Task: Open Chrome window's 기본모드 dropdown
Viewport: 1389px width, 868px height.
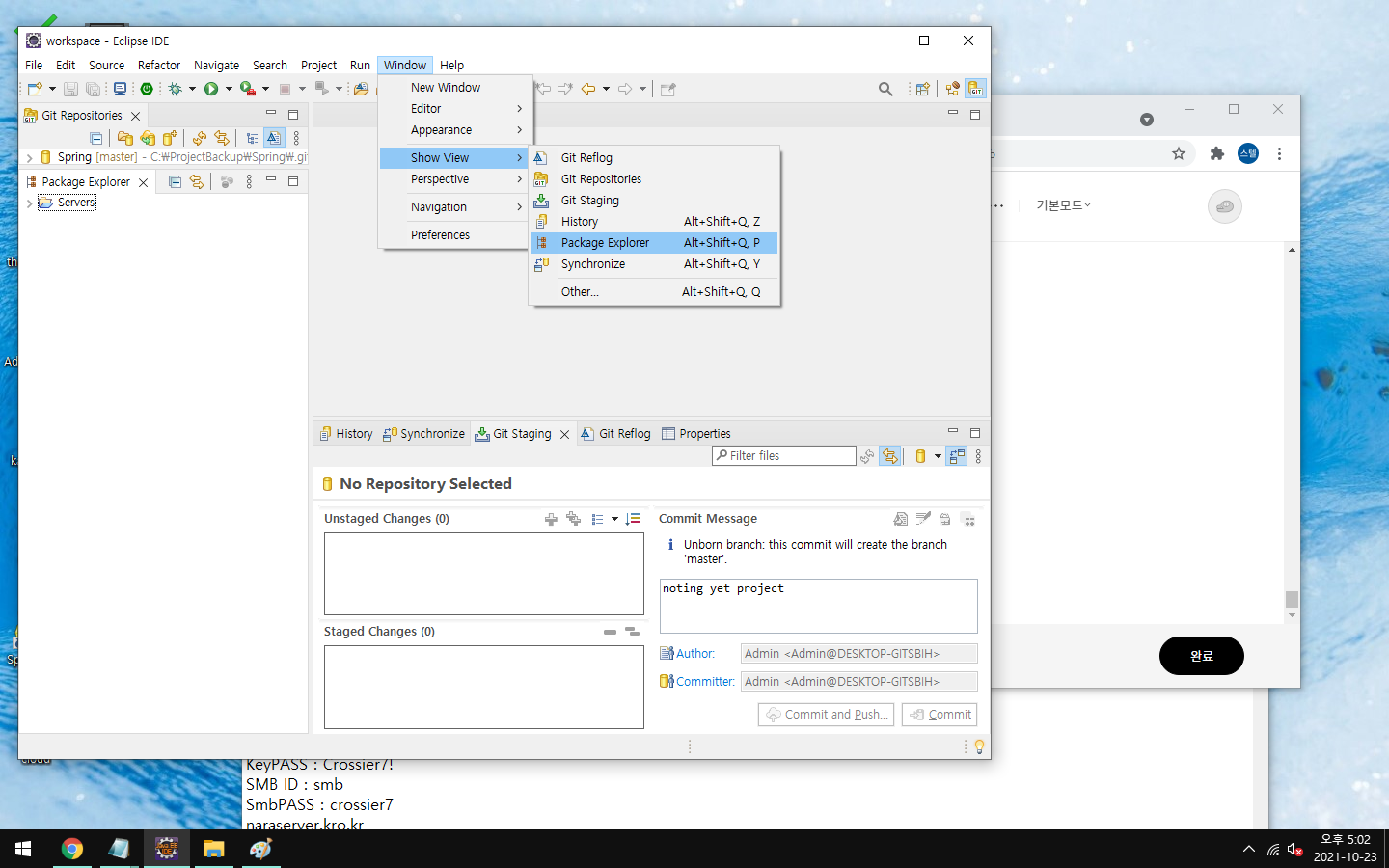Action: click(x=1064, y=205)
